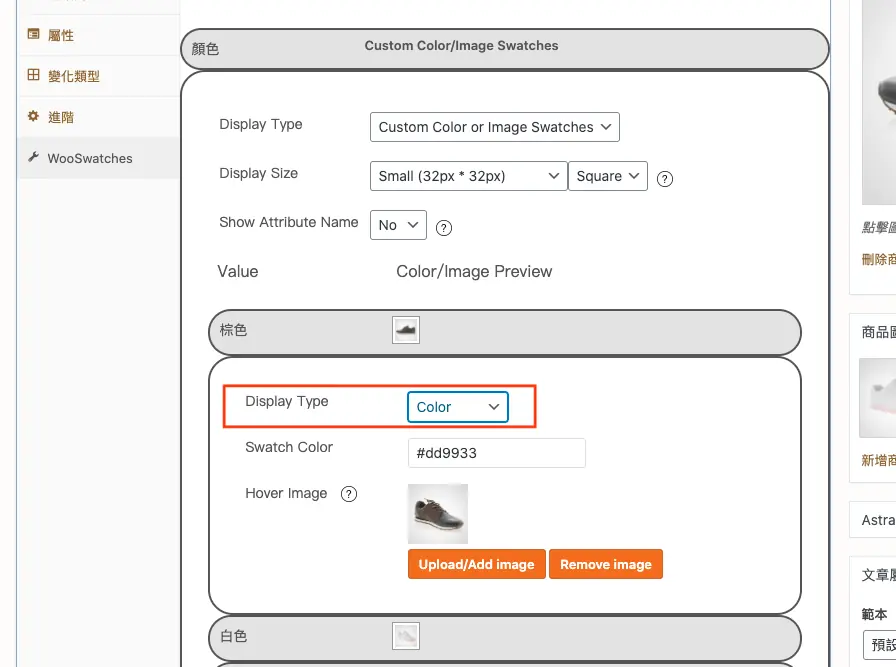
Task: Click the 刪除商 link in the right sidebar
Action: (x=879, y=259)
